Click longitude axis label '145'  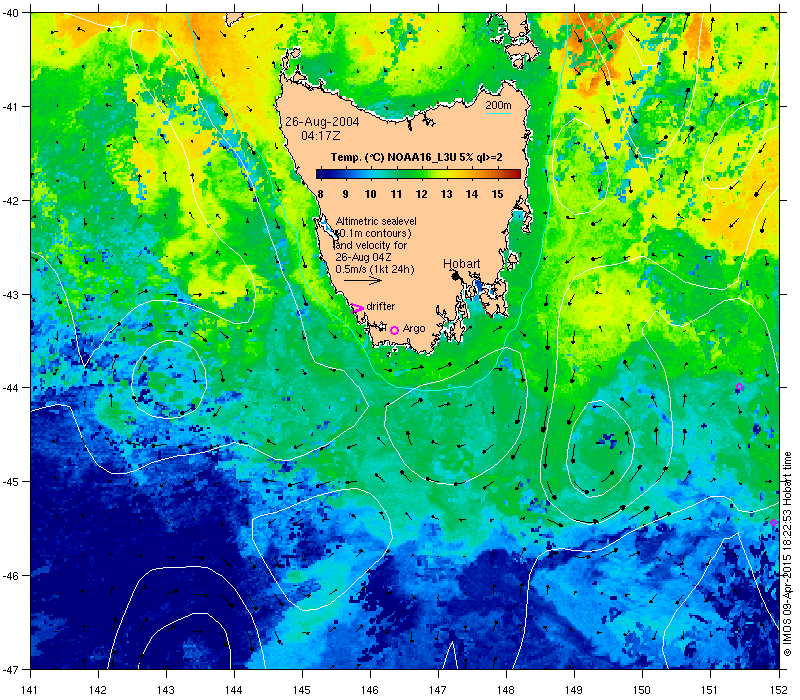302,690
